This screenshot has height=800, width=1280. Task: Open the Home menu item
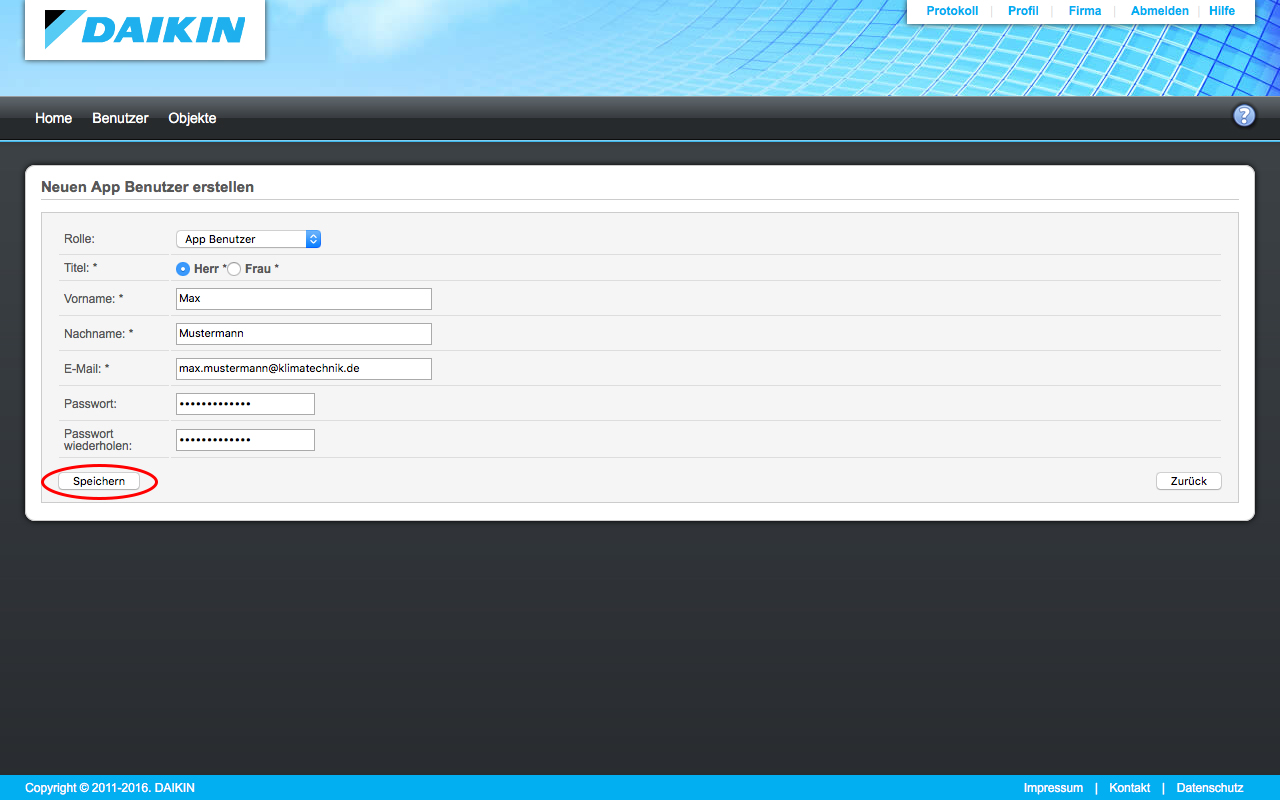(x=53, y=118)
